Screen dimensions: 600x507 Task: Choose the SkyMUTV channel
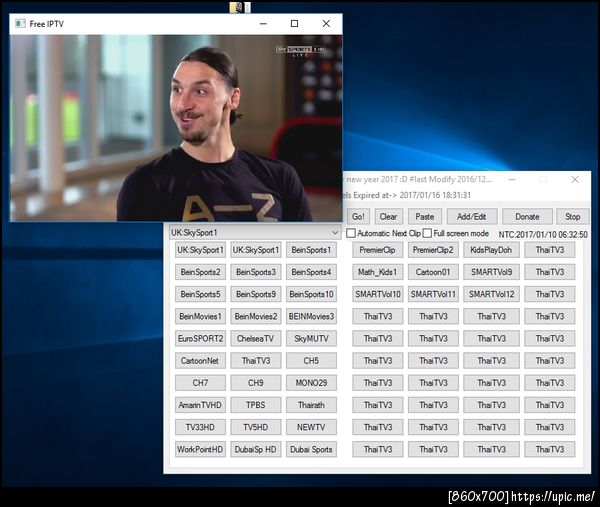[x=311, y=339]
